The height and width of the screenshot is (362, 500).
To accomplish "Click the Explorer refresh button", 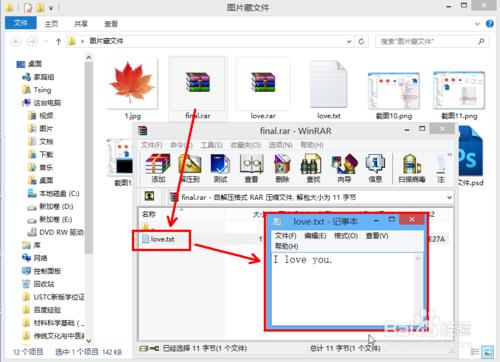I will [361, 41].
